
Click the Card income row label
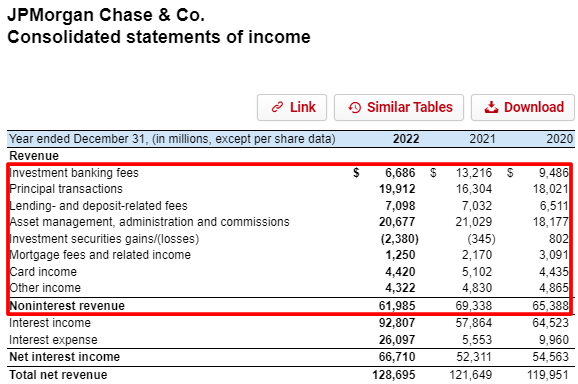(43, 272)
